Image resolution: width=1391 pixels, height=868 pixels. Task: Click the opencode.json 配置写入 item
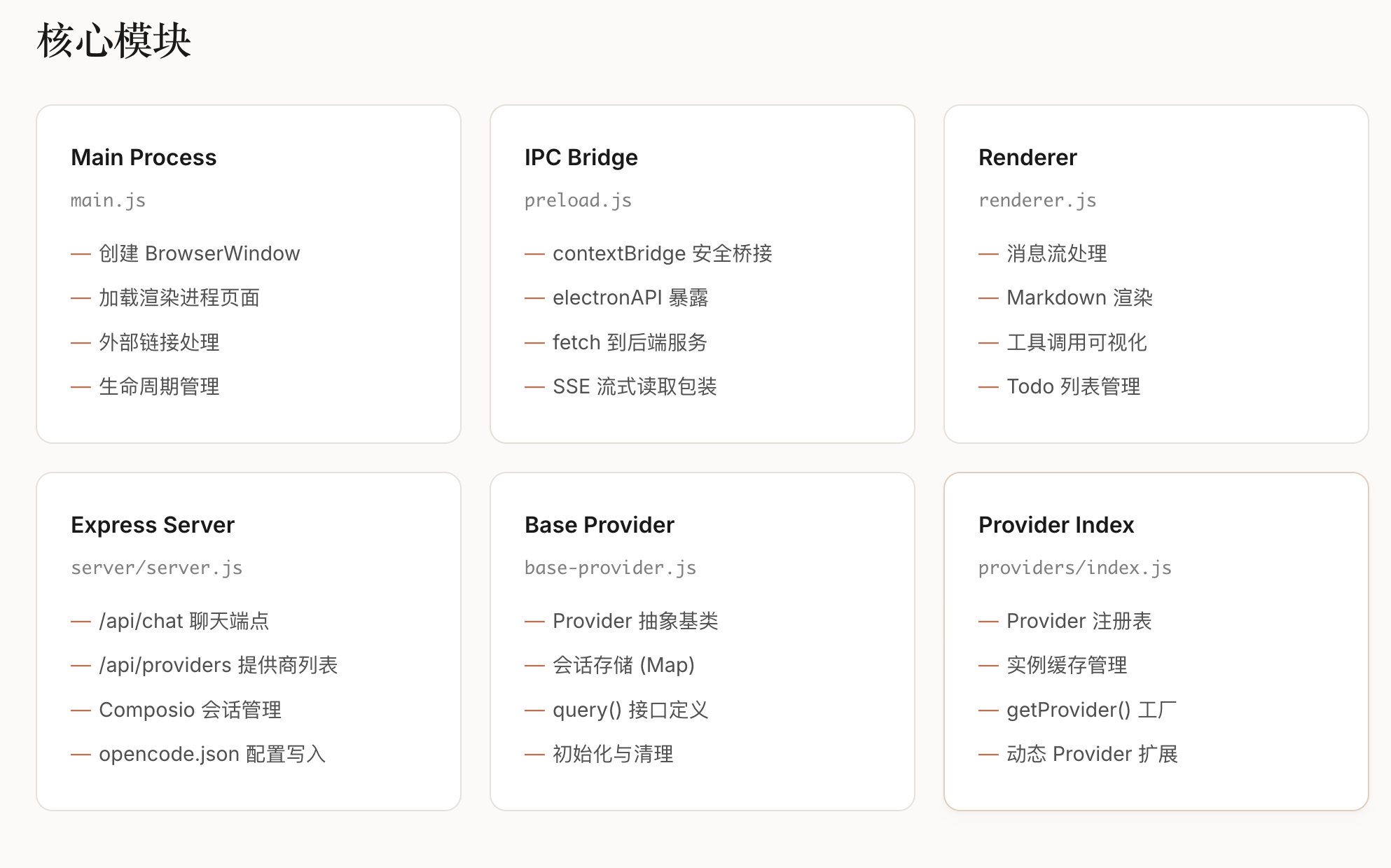click(x=212, y=754)
